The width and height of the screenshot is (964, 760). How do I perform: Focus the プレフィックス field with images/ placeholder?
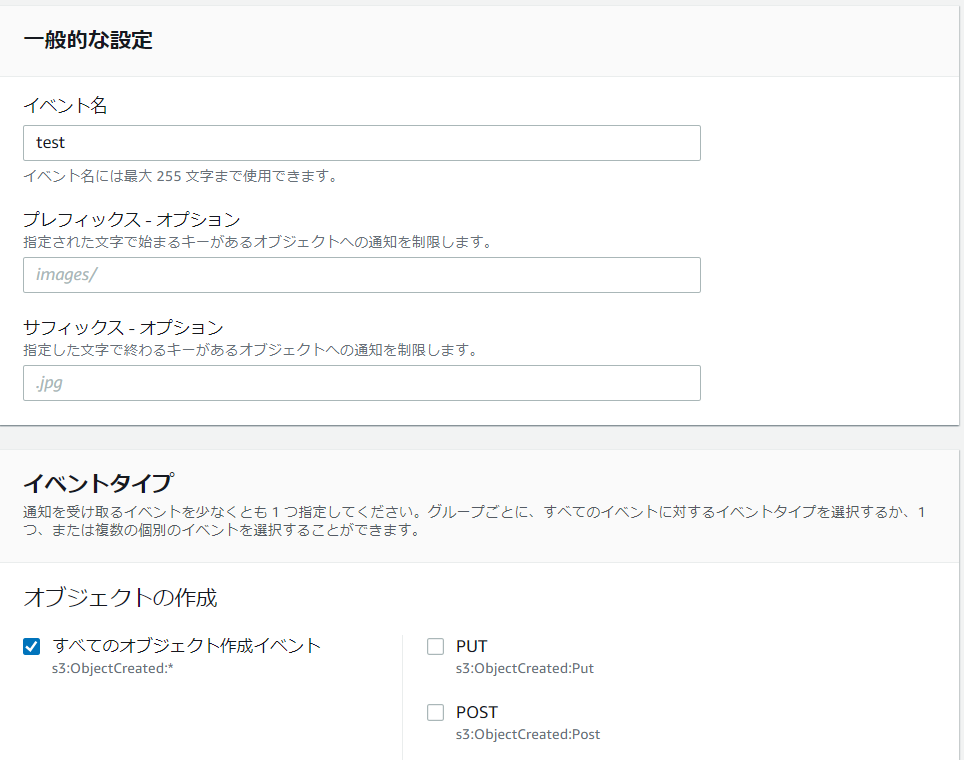(362, 275)
